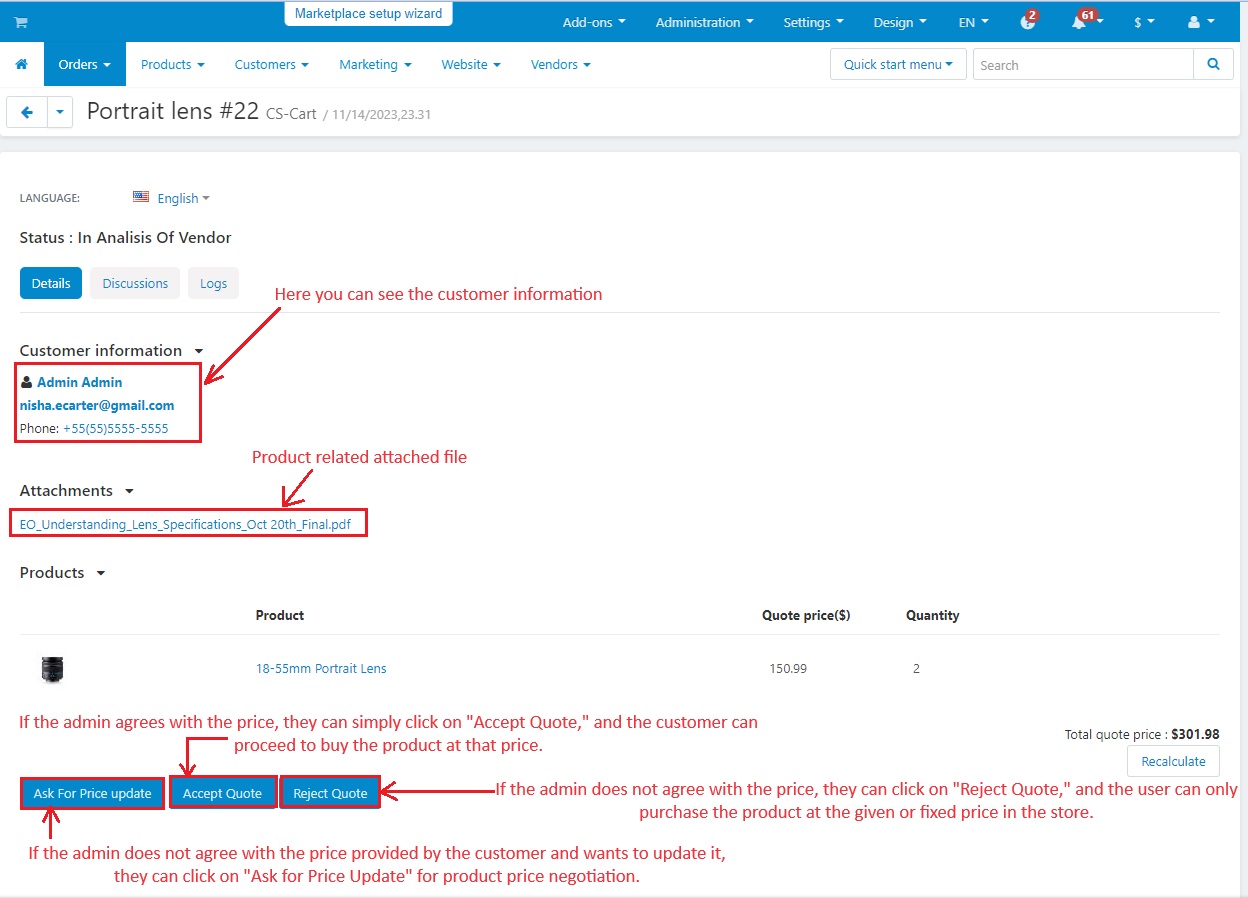Click the quote price value 150.99
The image size is (1248, 898).
click(x=788, y=668)
